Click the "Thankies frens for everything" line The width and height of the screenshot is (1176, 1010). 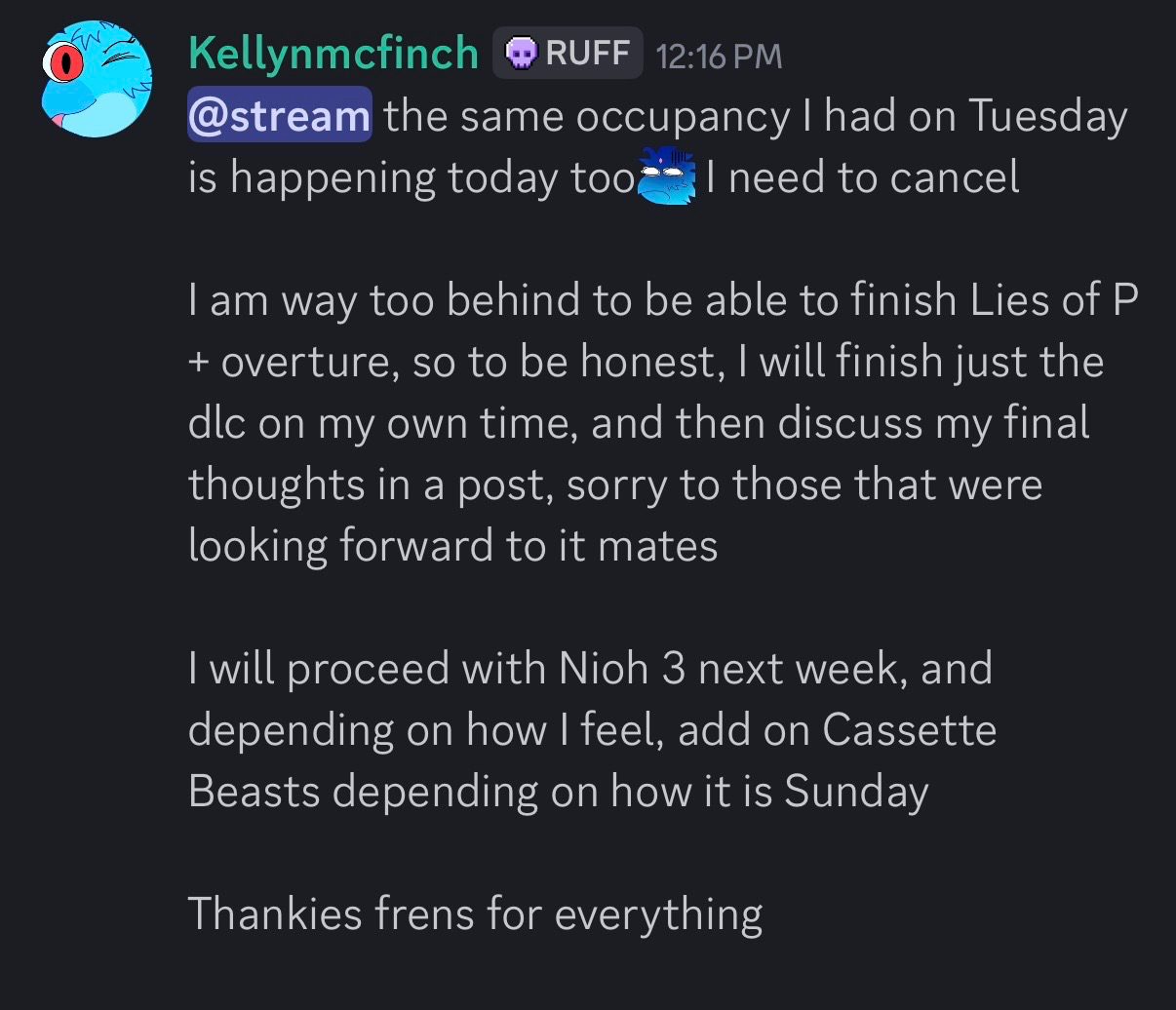(475, 913)
